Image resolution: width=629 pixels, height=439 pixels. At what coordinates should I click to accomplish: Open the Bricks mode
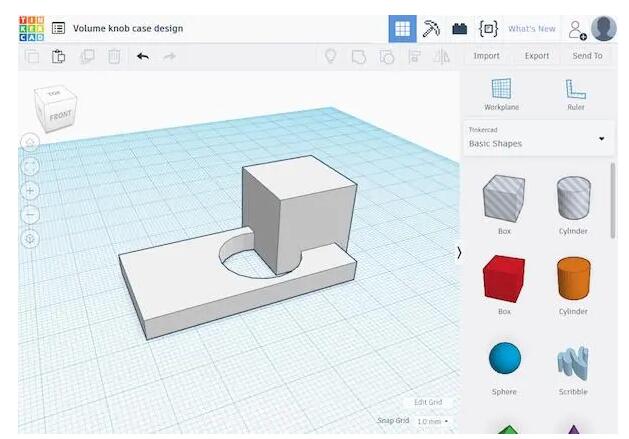click(459, 29)
